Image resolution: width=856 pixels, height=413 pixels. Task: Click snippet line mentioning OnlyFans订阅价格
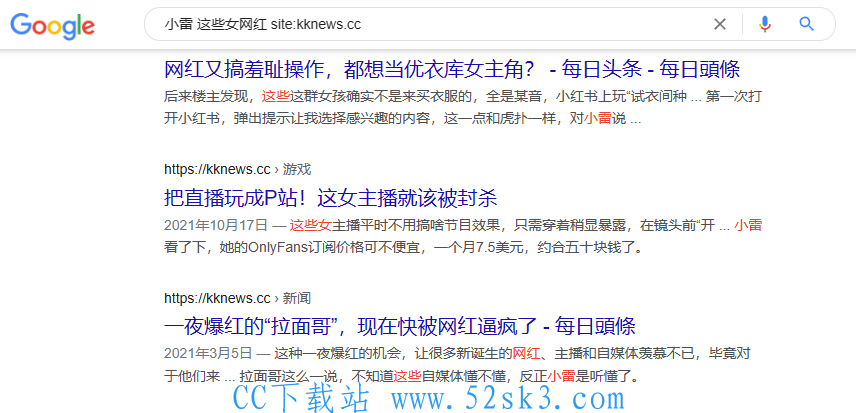(403, 248)
